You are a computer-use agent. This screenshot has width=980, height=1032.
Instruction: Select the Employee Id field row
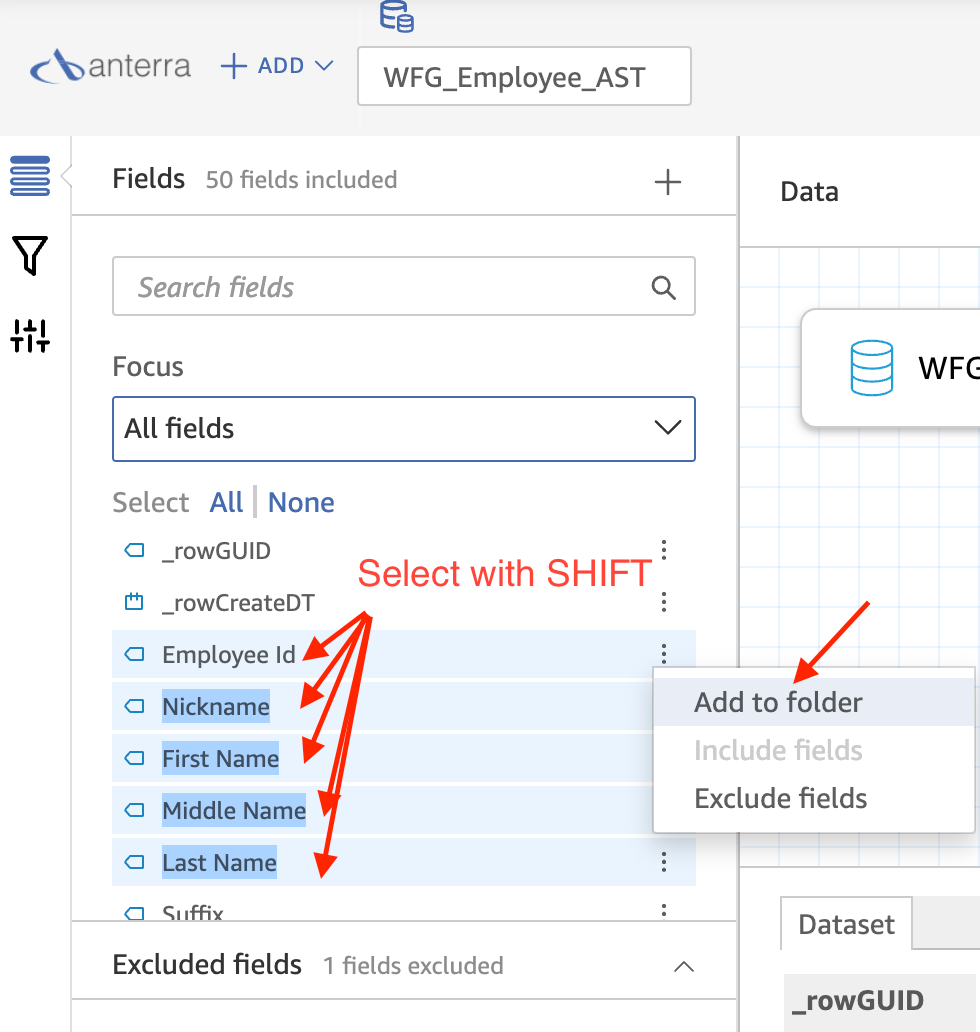(404, 654)
